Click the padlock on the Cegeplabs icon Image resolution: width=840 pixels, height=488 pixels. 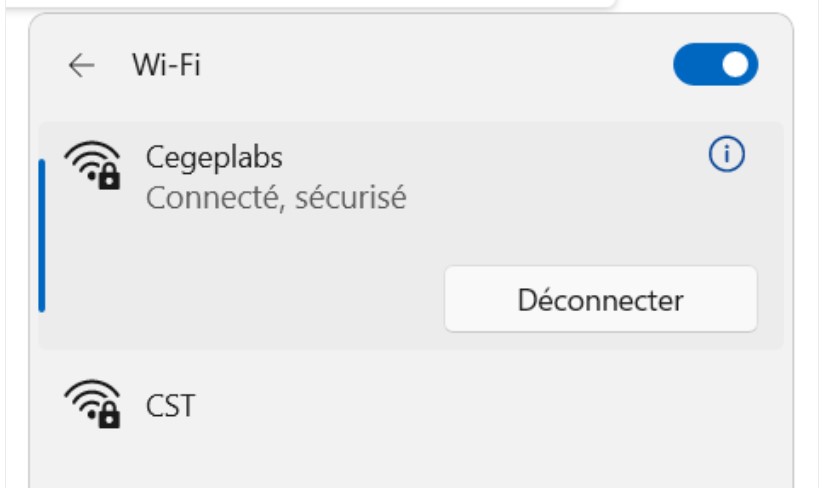[108, 178]
